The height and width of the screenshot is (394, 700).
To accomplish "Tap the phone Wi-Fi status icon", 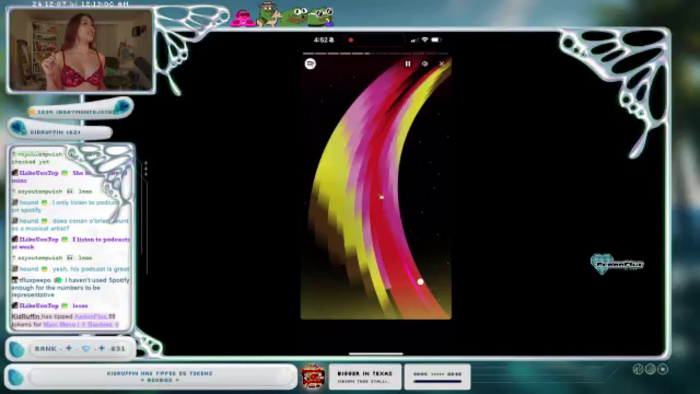I will point(425,40).
